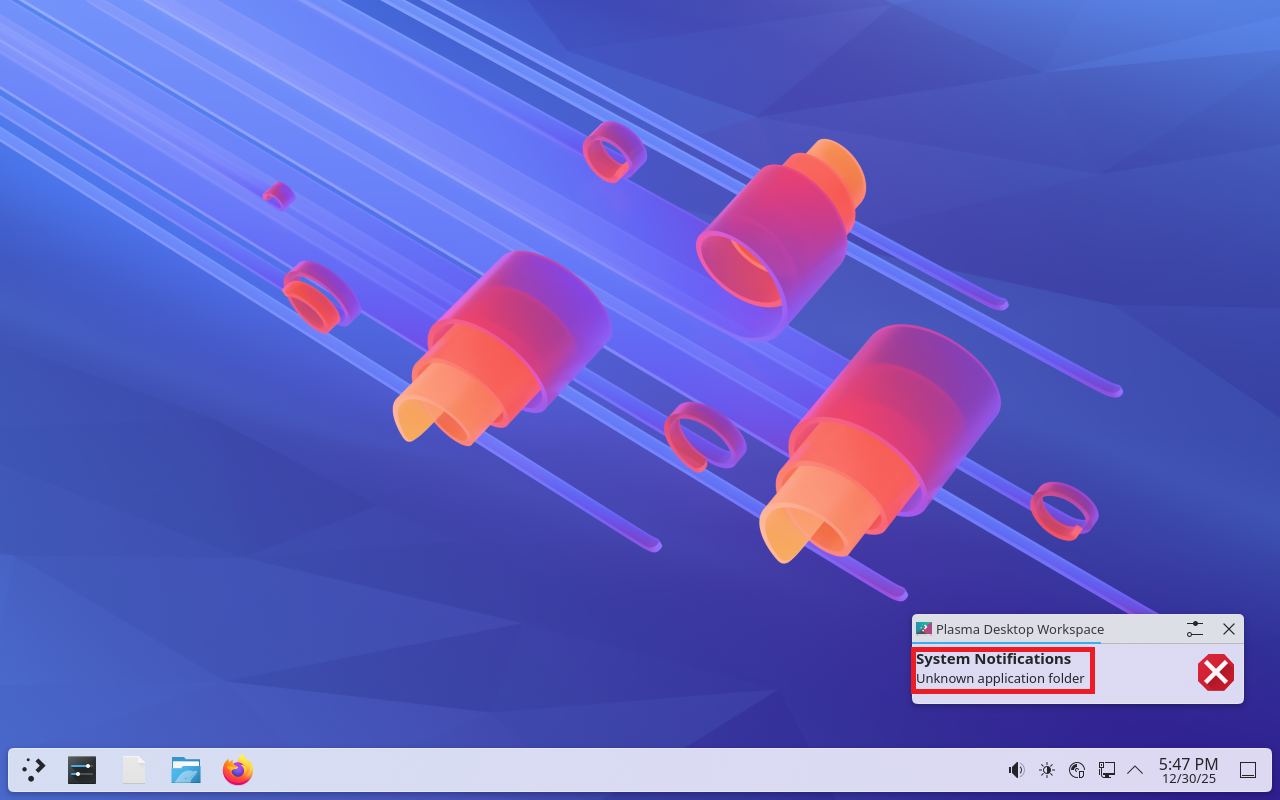
Task: Toggle the show desktop button
Action: (x=1248, y=770)
